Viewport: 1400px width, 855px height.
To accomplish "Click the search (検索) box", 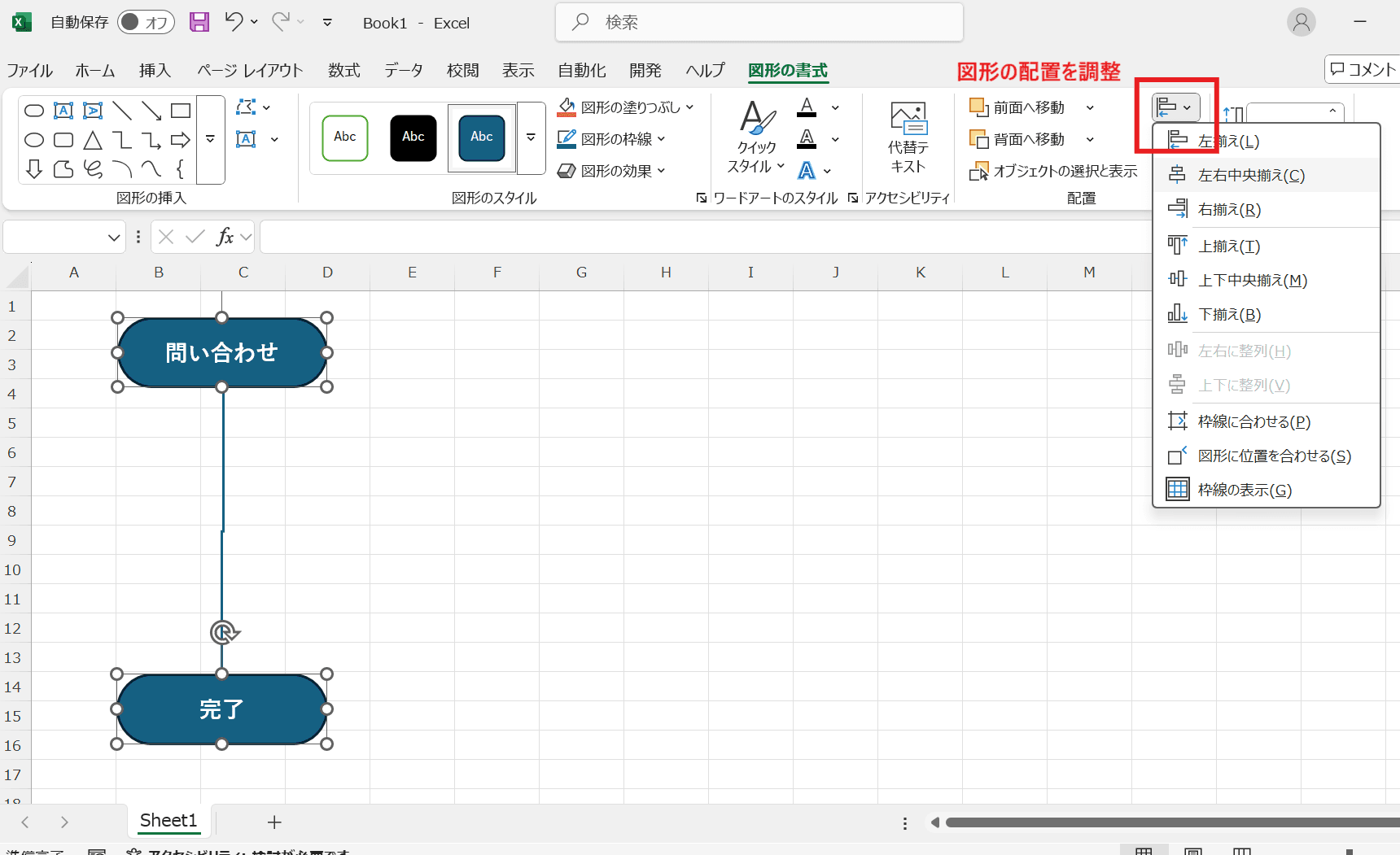I will click(x=759, y=22).
